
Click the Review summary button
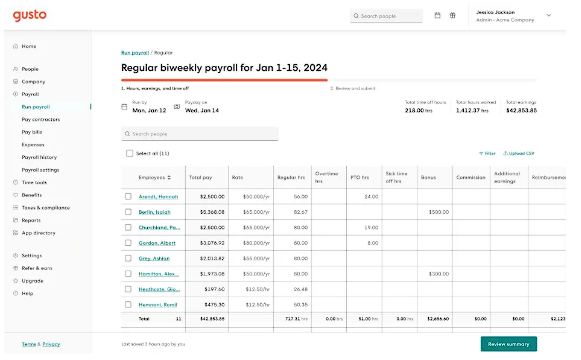[x=509, y=344]
